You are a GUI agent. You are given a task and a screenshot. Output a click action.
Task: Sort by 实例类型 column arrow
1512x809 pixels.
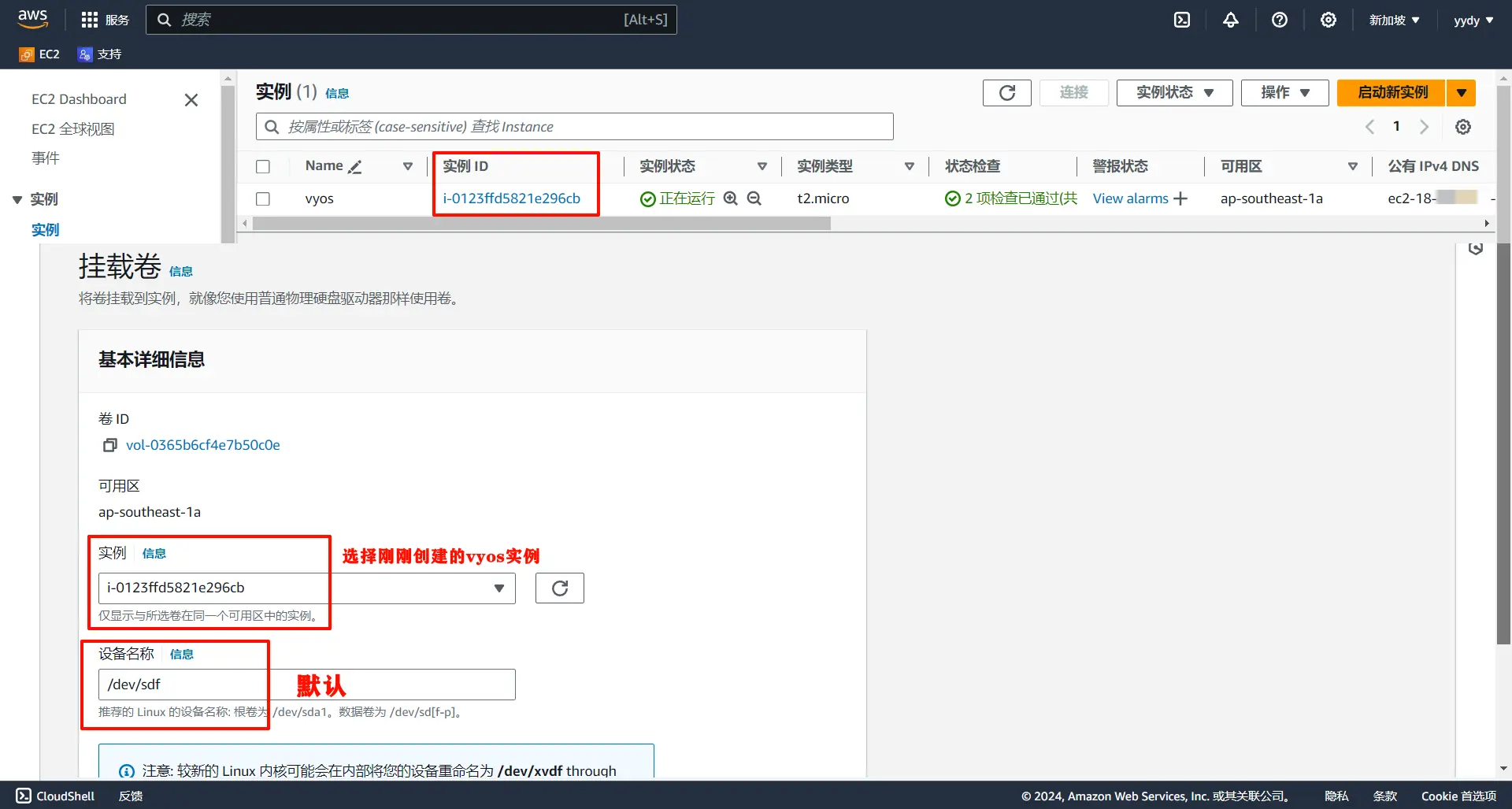(x=910, y=166)
